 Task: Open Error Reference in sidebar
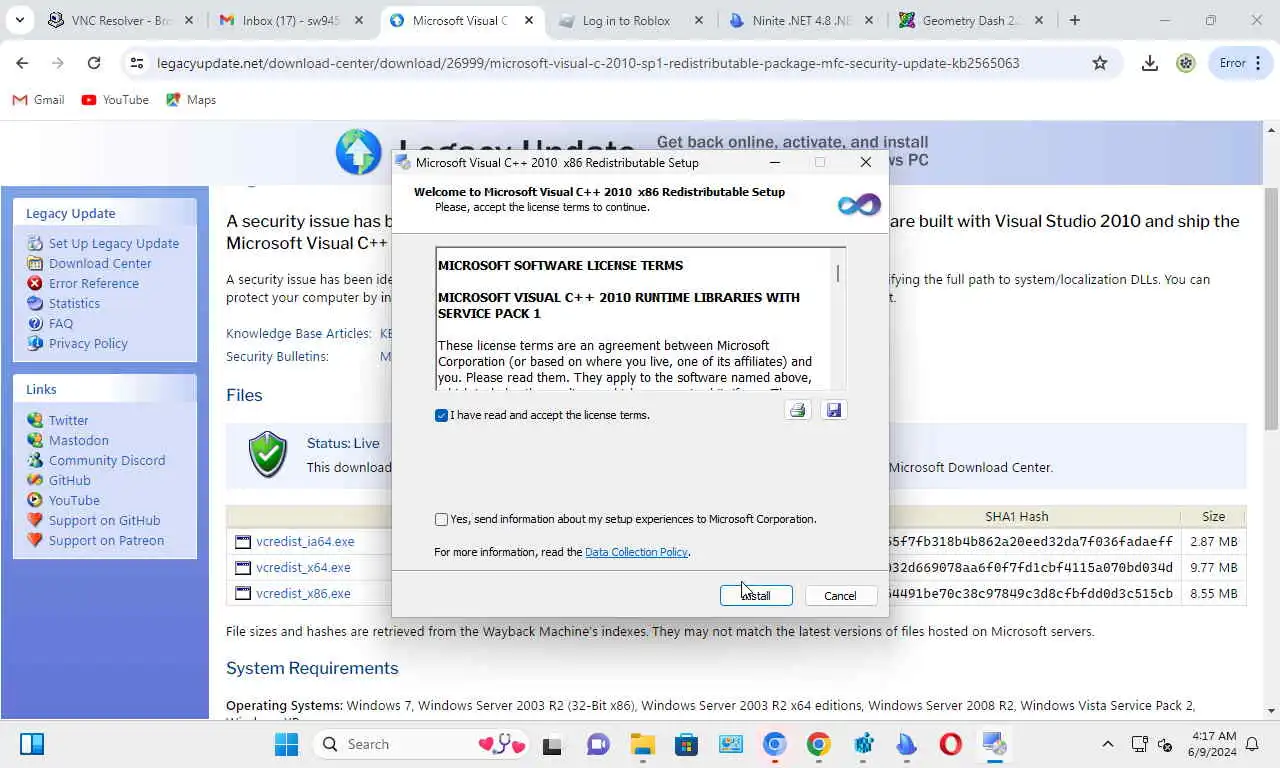click(94, 283)
